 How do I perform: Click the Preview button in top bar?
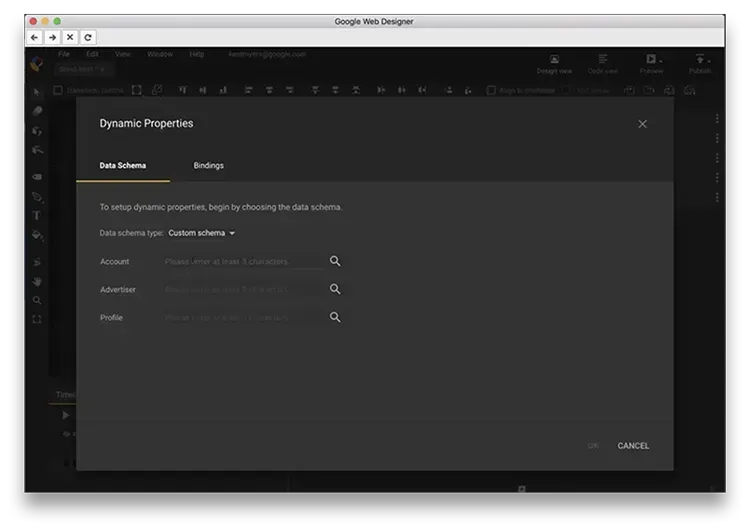pyautogui.click(x=651, y=63)
